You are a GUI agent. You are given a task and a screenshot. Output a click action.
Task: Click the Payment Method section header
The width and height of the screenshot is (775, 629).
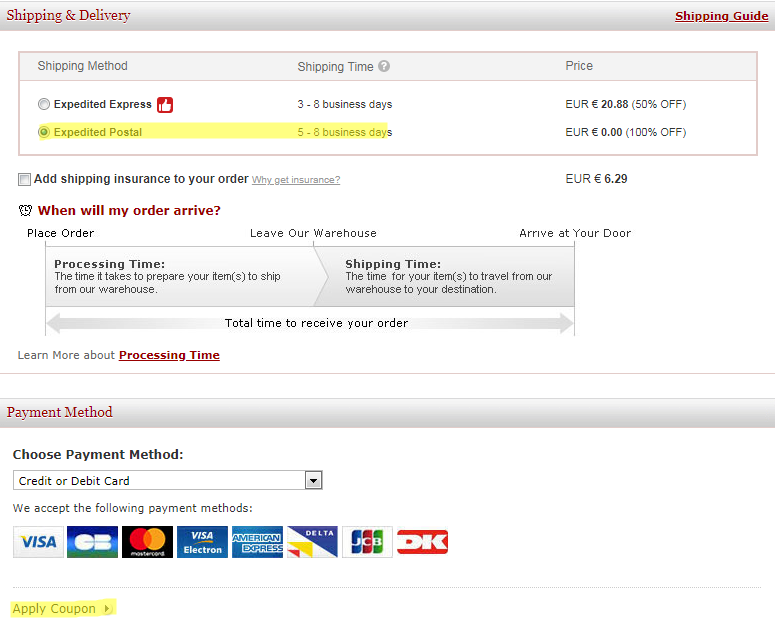60,412
